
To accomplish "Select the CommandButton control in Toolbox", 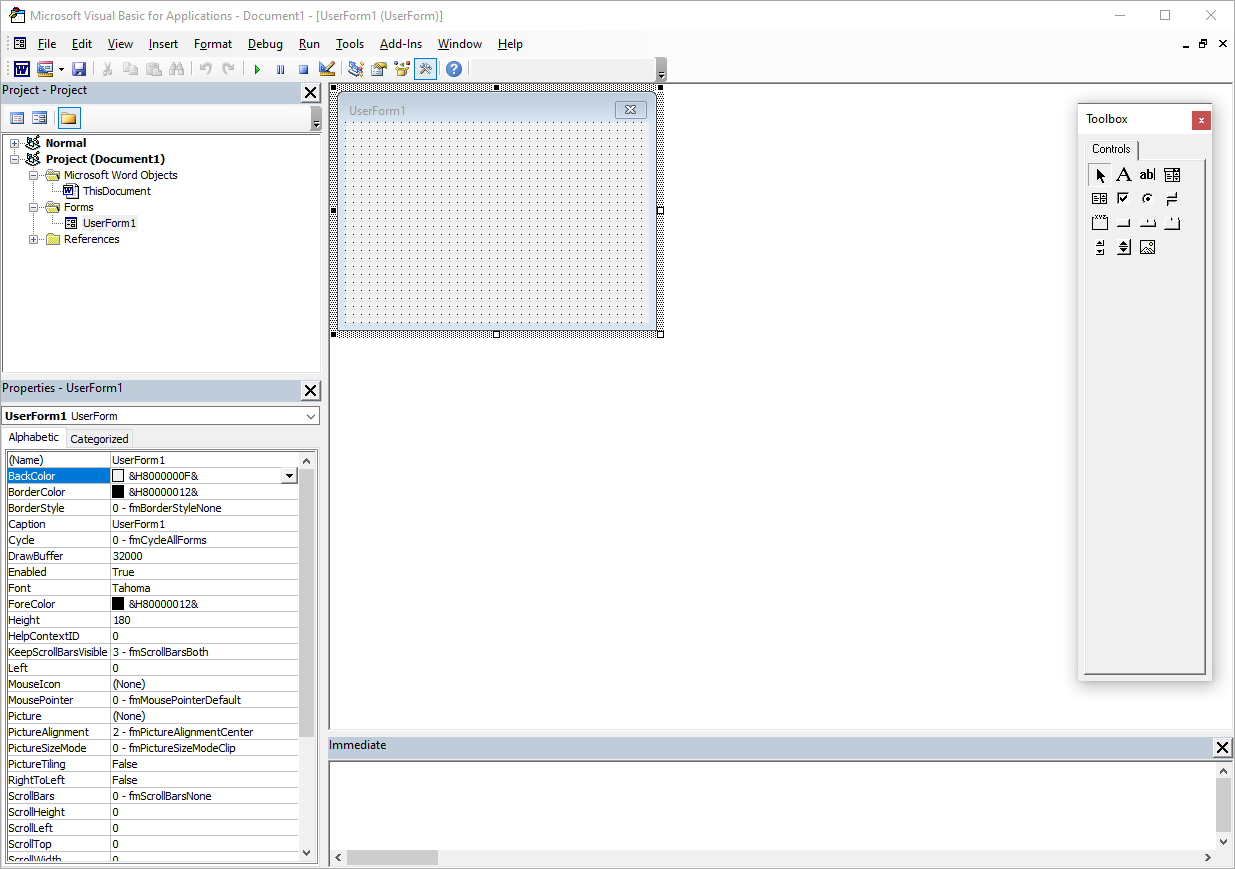I will pos(1124,223).
